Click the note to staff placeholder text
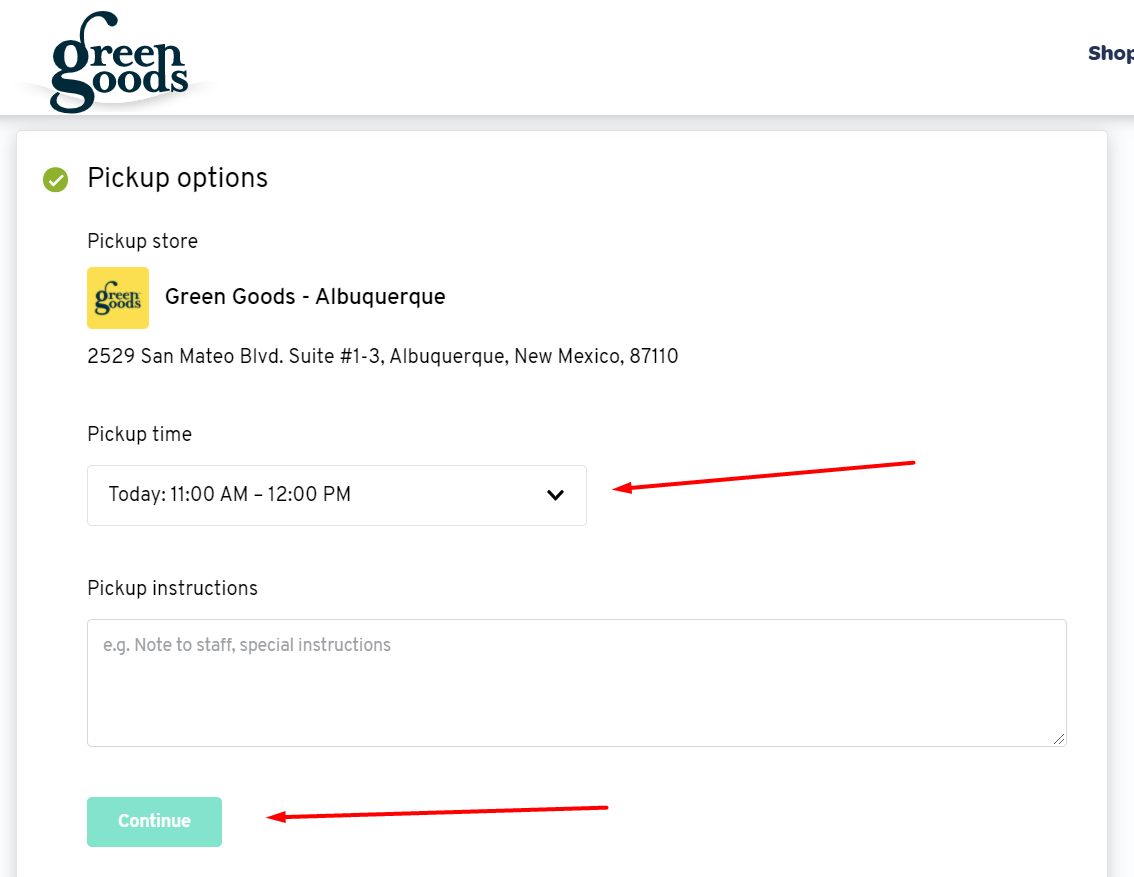This screenshot has height=877, width=1134. pos(249,644)
